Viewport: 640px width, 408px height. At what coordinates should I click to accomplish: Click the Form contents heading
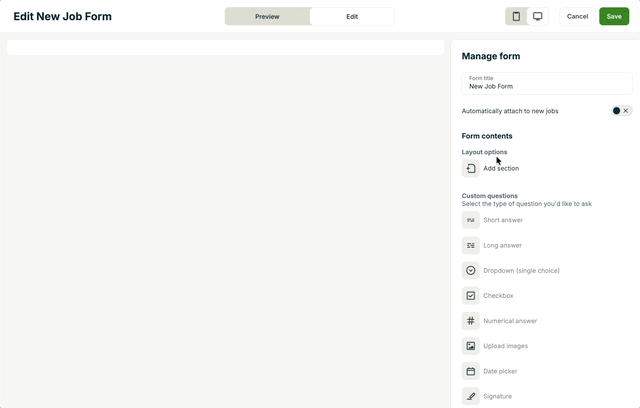coord(487,136)
